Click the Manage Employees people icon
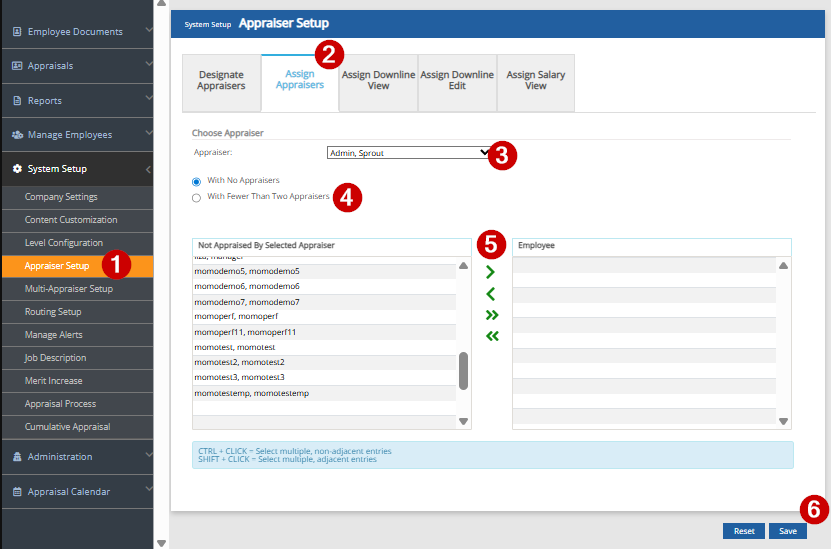The width and height of the screenshot is (831, 549). click(x=17, y=135)
